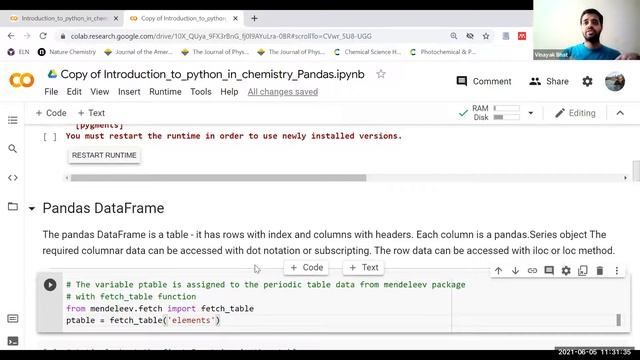Collapse the header with chevron

click(x=620, y=113)
